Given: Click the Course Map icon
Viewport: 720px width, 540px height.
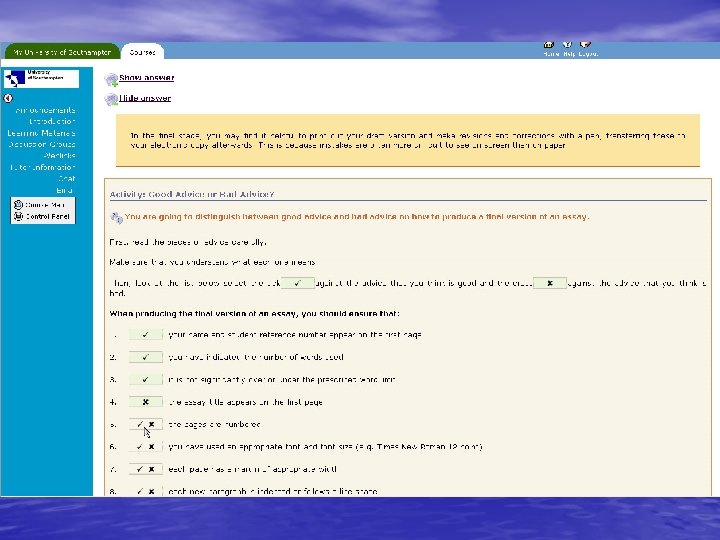Looking at the screenshot, I should coord(18,205).
